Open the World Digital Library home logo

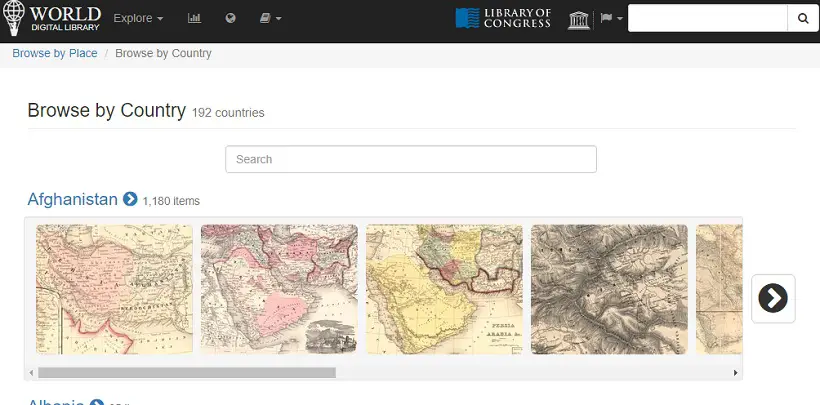51,18
